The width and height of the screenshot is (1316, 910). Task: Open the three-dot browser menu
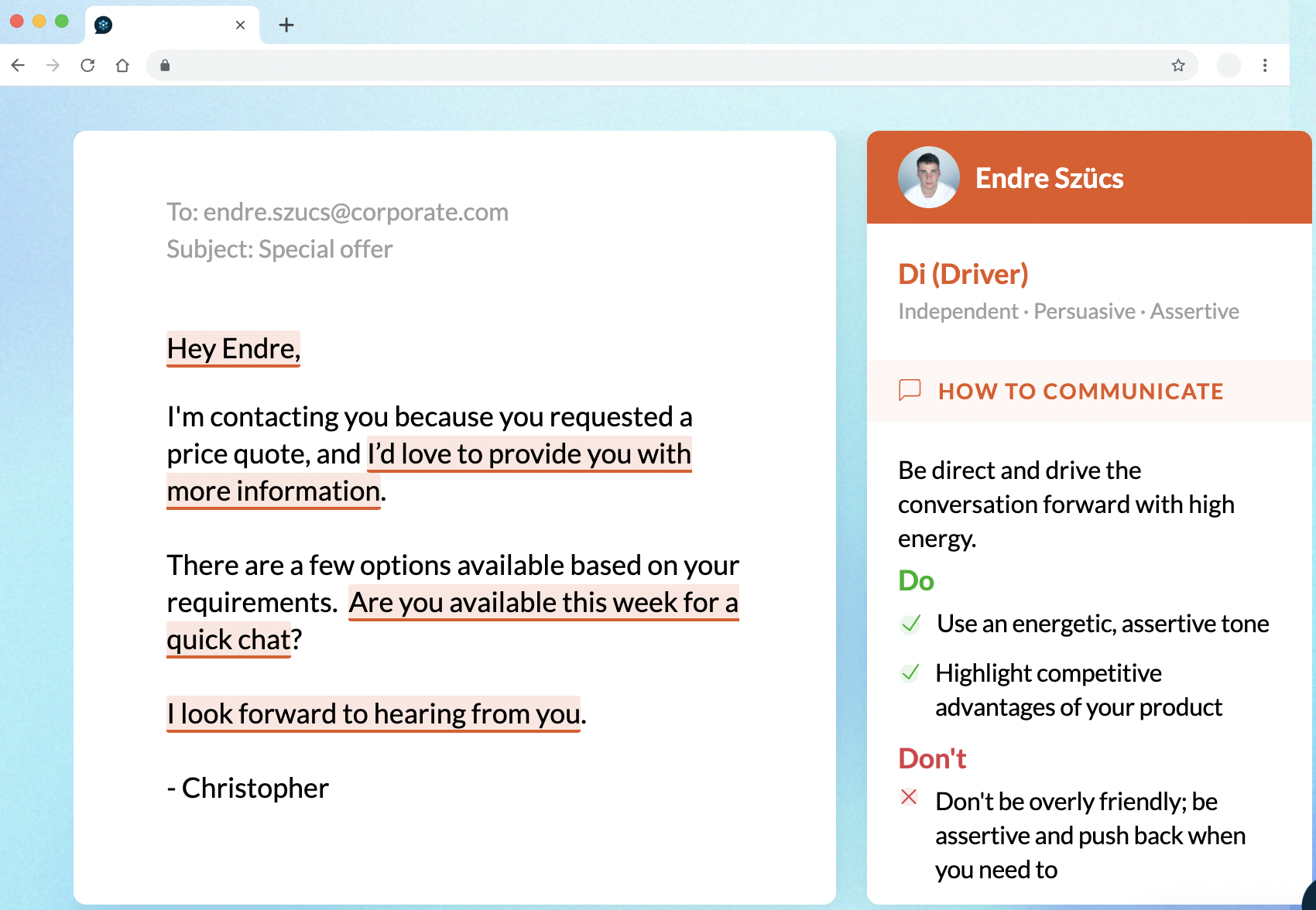1265,65
